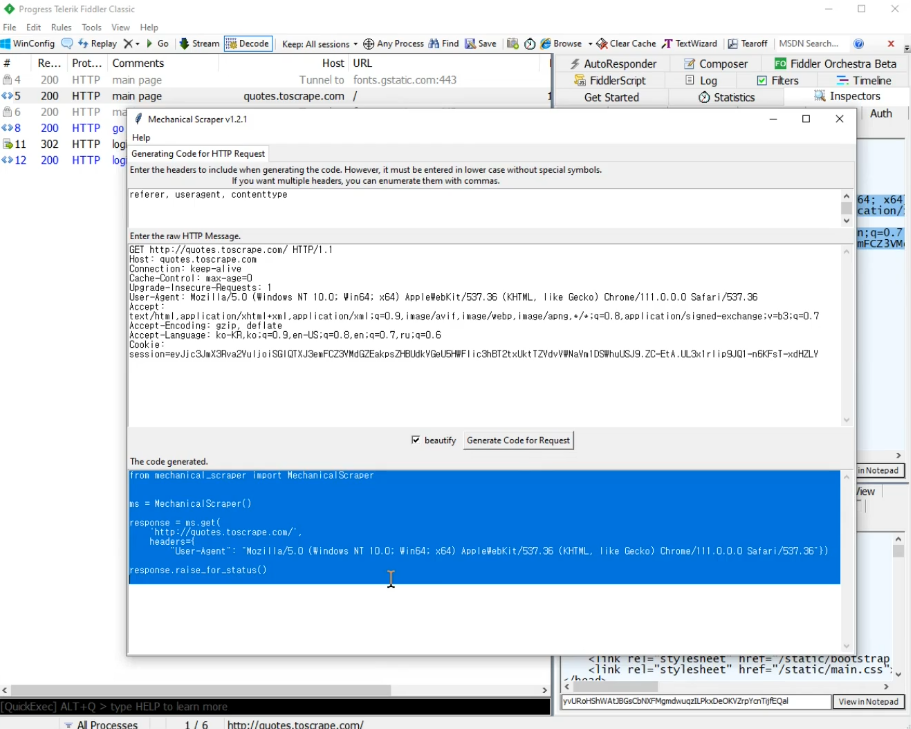This screenshot has width=911, height=729.
Task: Toggle Stream mode in Fiddler toolbar
Action: 199,44
